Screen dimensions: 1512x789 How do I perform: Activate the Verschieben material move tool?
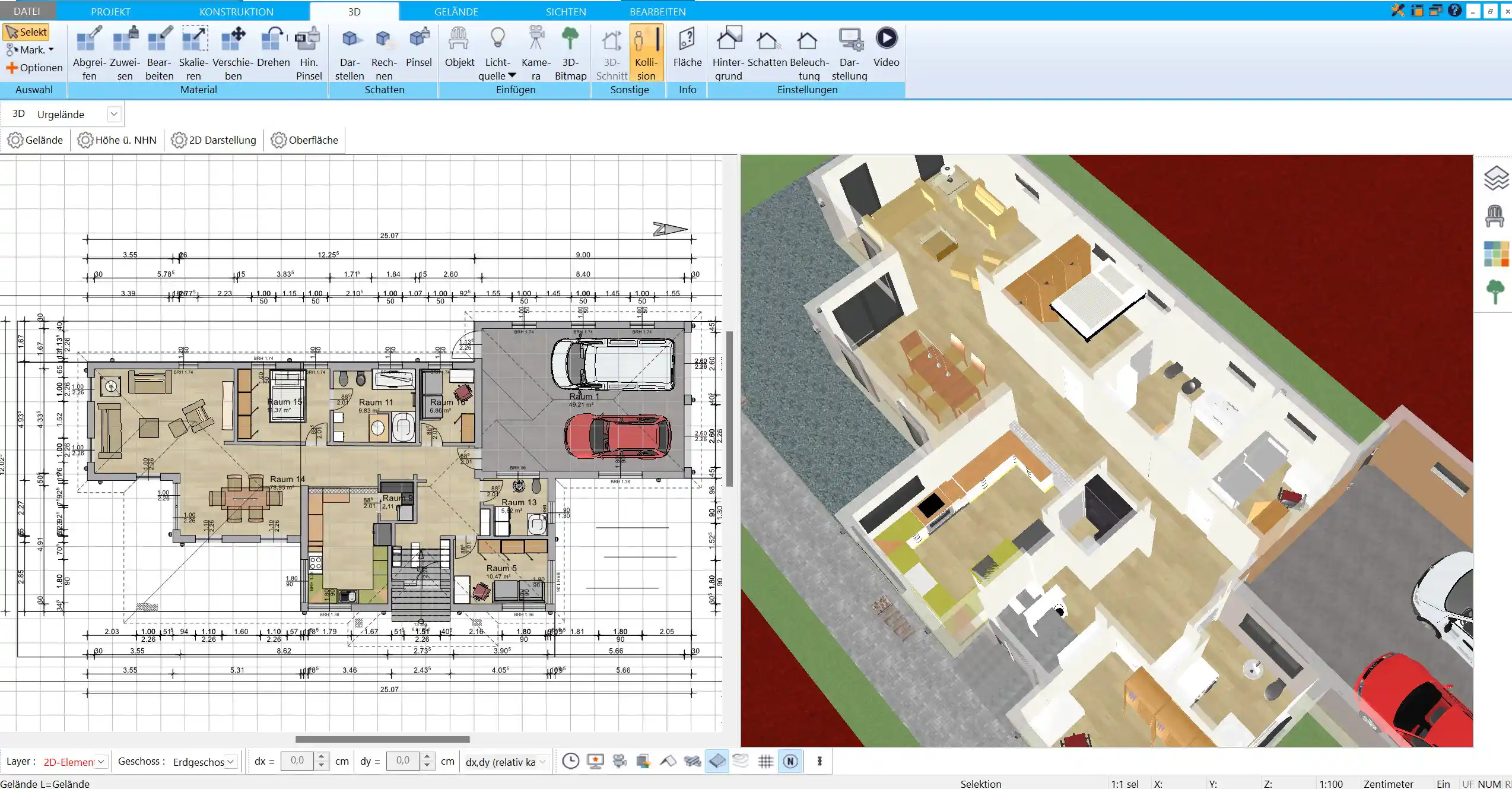click(x=233, y=53)
